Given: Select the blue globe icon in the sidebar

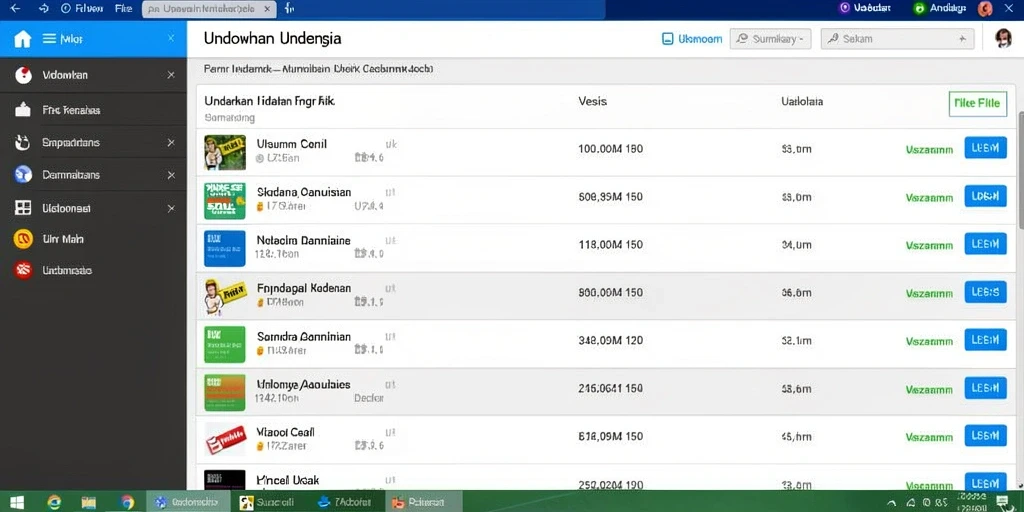Looking at the screenshot, I should point(24,174).
